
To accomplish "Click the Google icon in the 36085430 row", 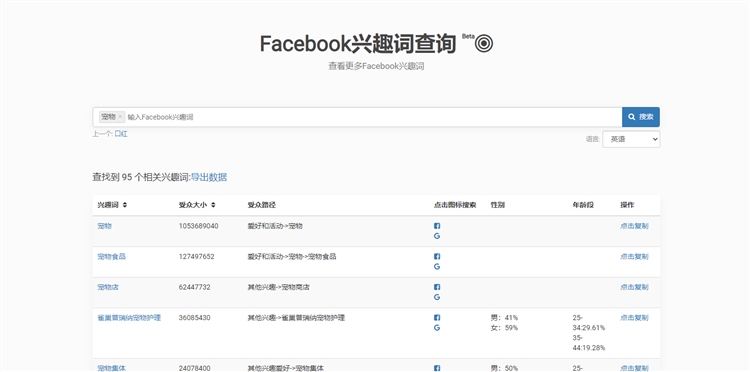I will pos(437,328).
